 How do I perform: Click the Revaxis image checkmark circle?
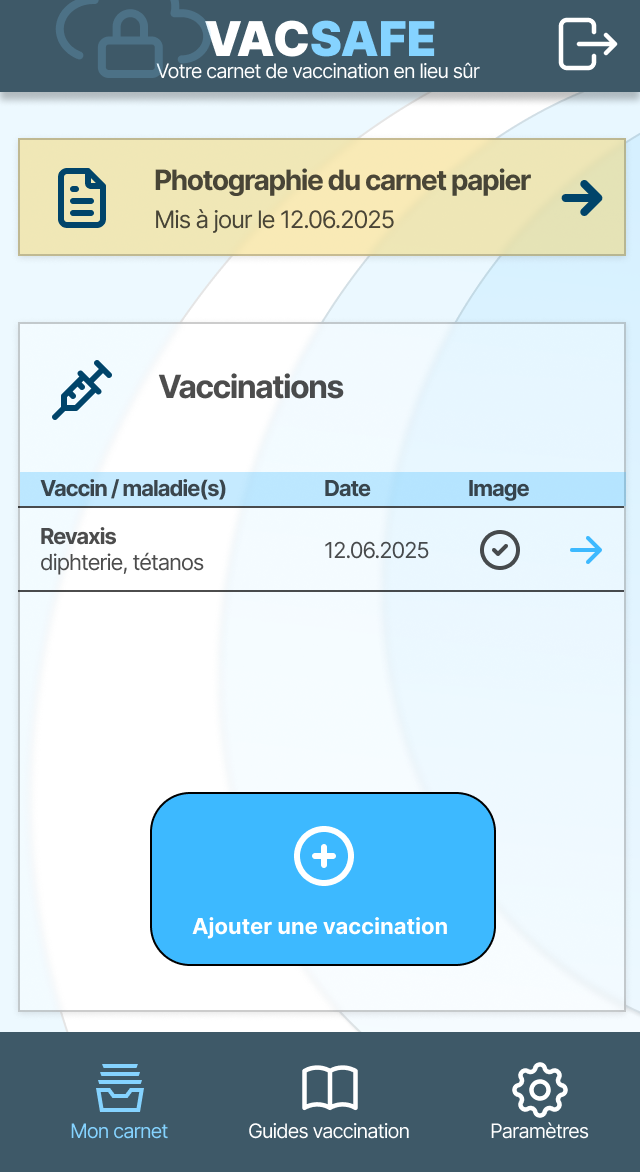500,550
